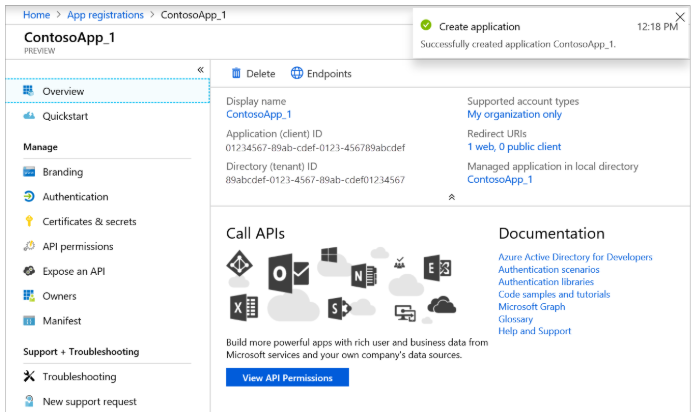Click the Owners icon in sidebar

click(29, 296)
